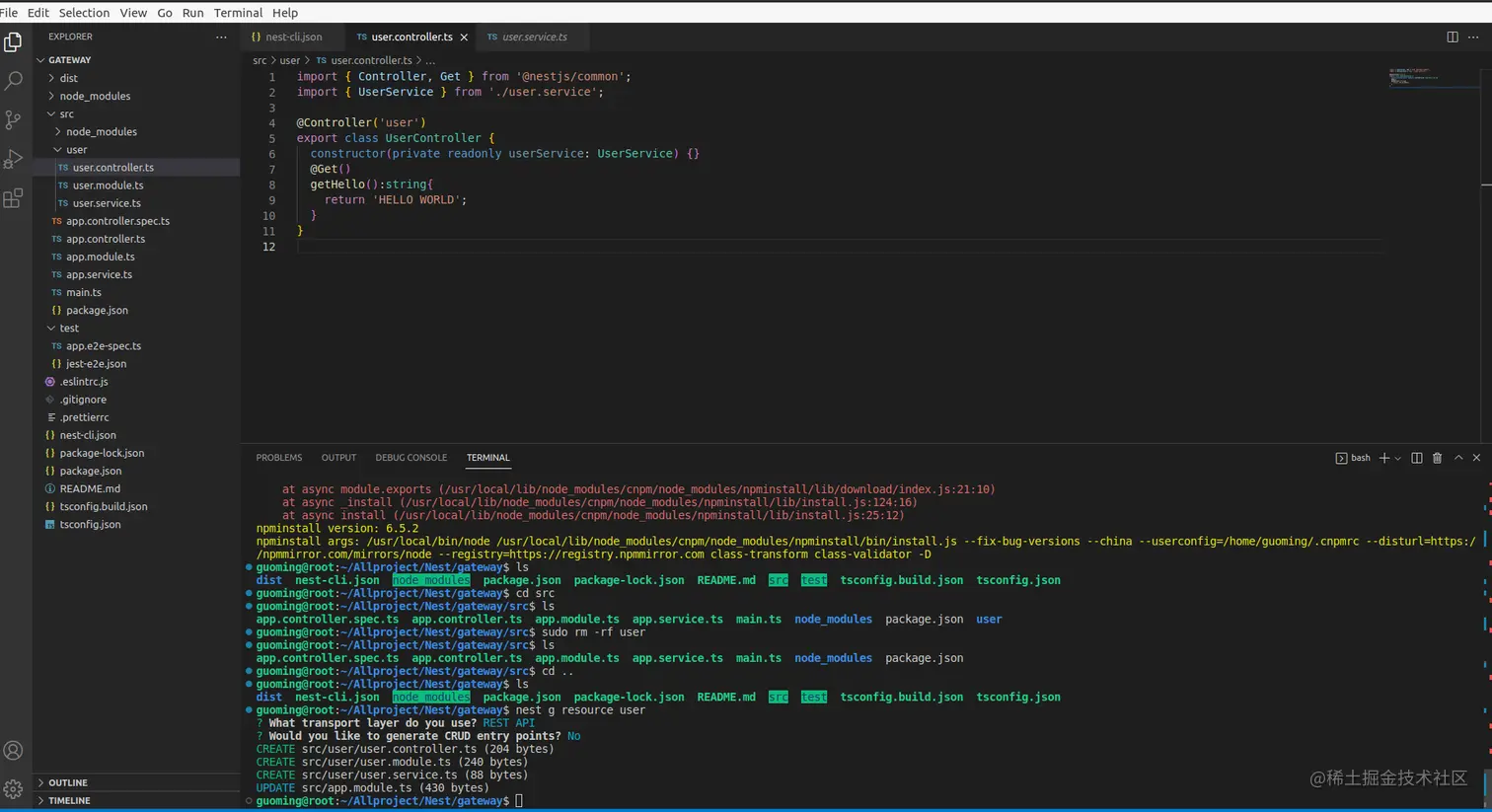Click the Split Editor icon
Image resolution: width=1492 pixels, height=812 pixels.
pos(1452,37)
